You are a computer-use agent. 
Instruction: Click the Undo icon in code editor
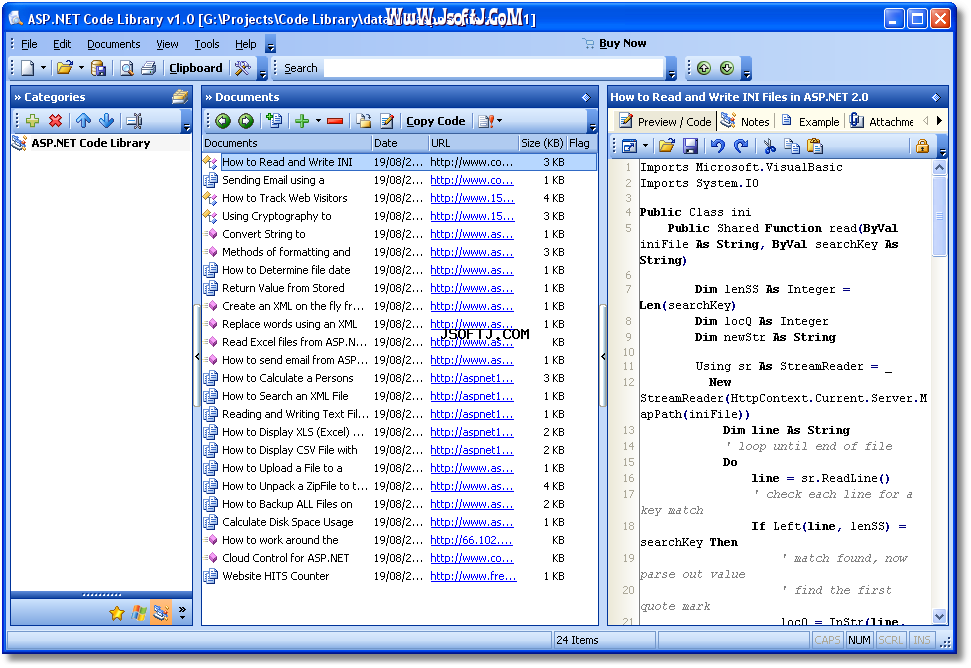pos(718,146)
